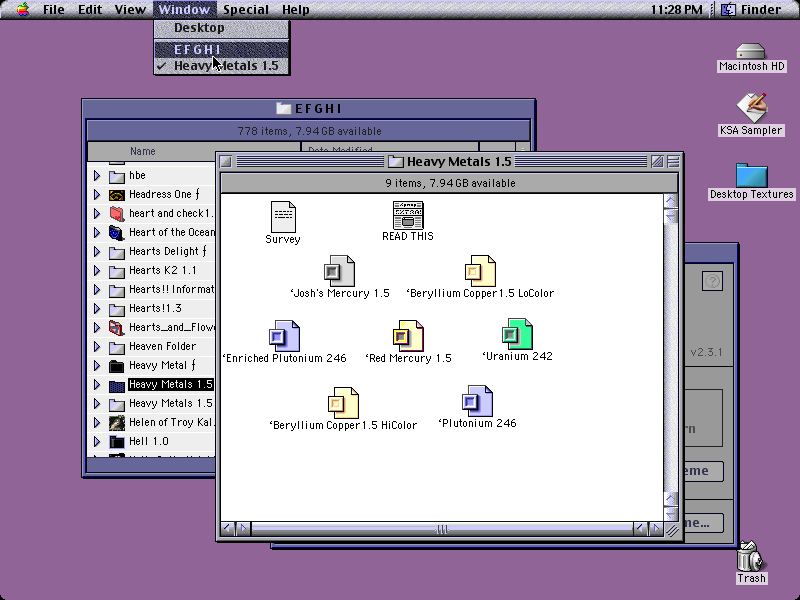Image resolution: width=800 pixels, height=600 pixels.
Task: Select the Uranium 242 icon
Action: pyautogui.click(x=517, y=334)
